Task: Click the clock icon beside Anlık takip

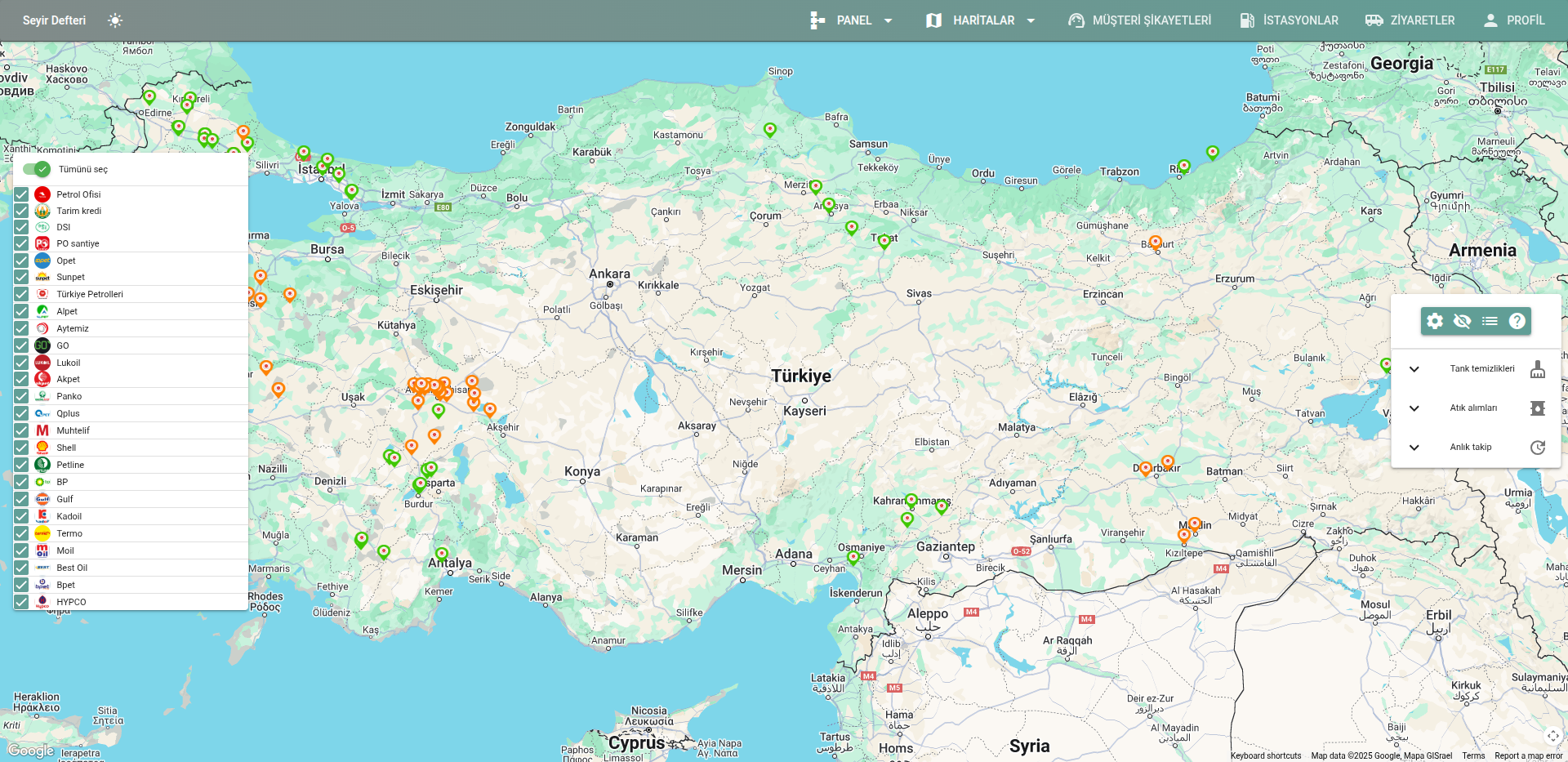Action: click(1539, 448)
